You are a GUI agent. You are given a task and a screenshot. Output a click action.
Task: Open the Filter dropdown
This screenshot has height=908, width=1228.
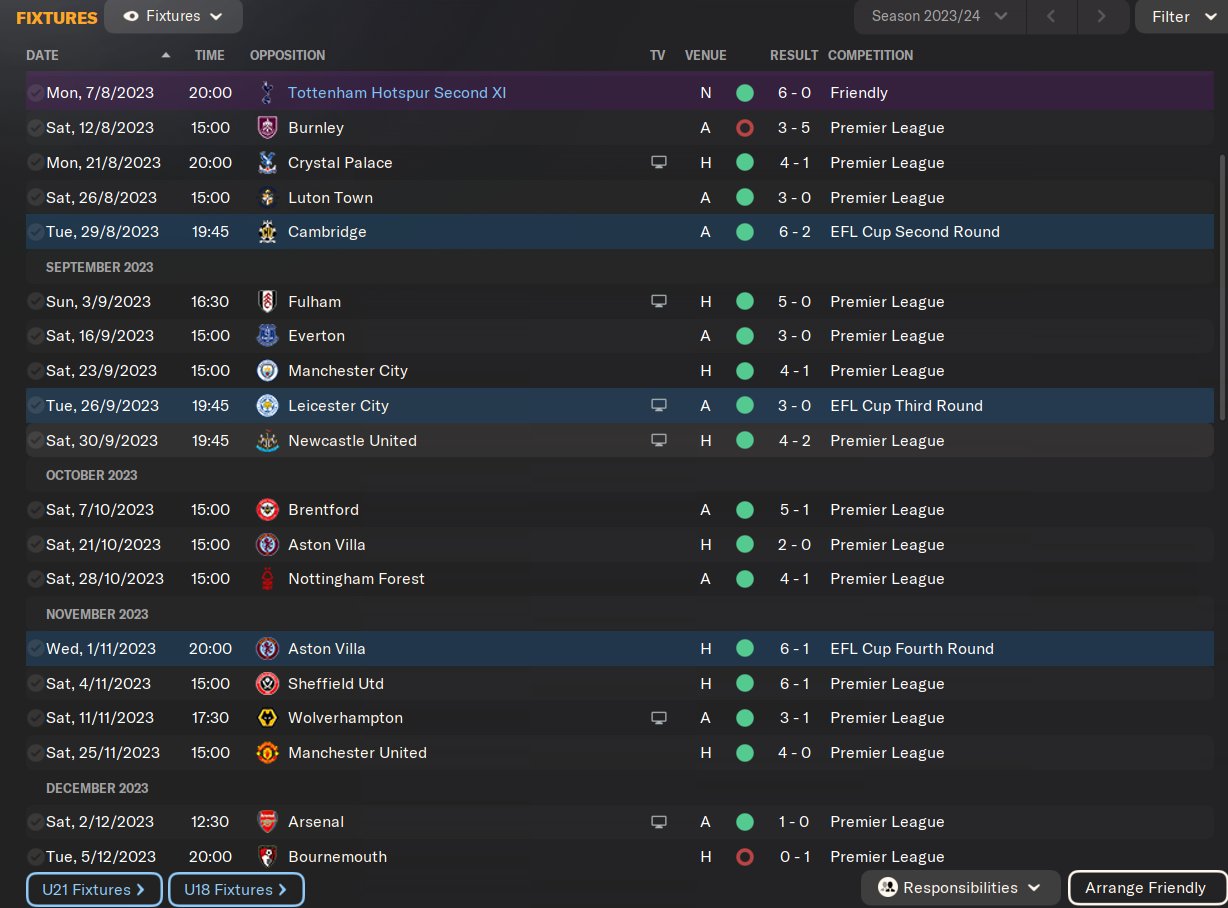[1180, 16]
